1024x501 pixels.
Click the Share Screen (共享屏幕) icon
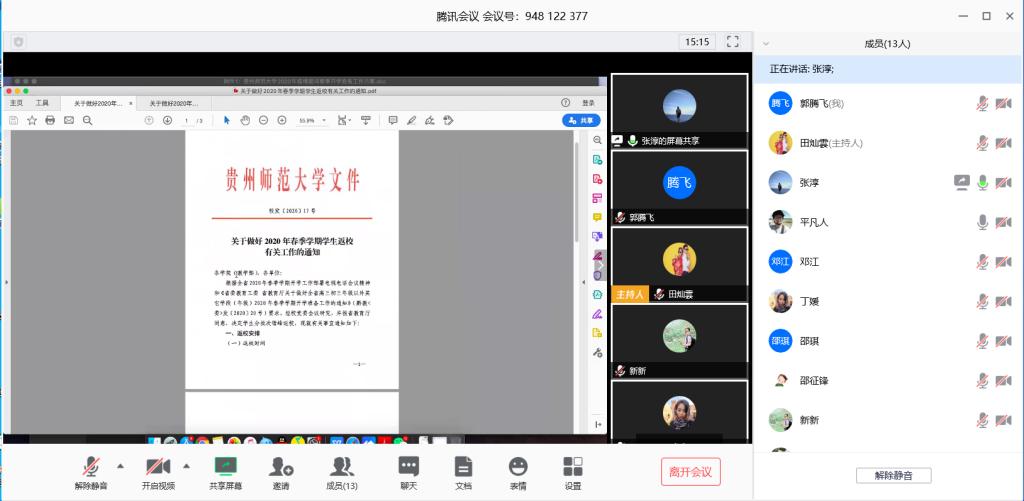point(225,467)
